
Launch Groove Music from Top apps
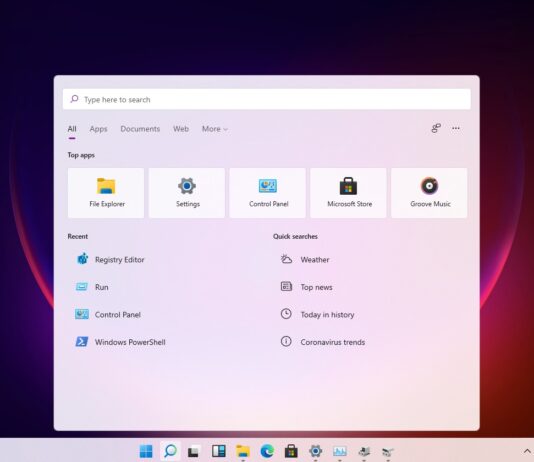(x=429, y=193)
